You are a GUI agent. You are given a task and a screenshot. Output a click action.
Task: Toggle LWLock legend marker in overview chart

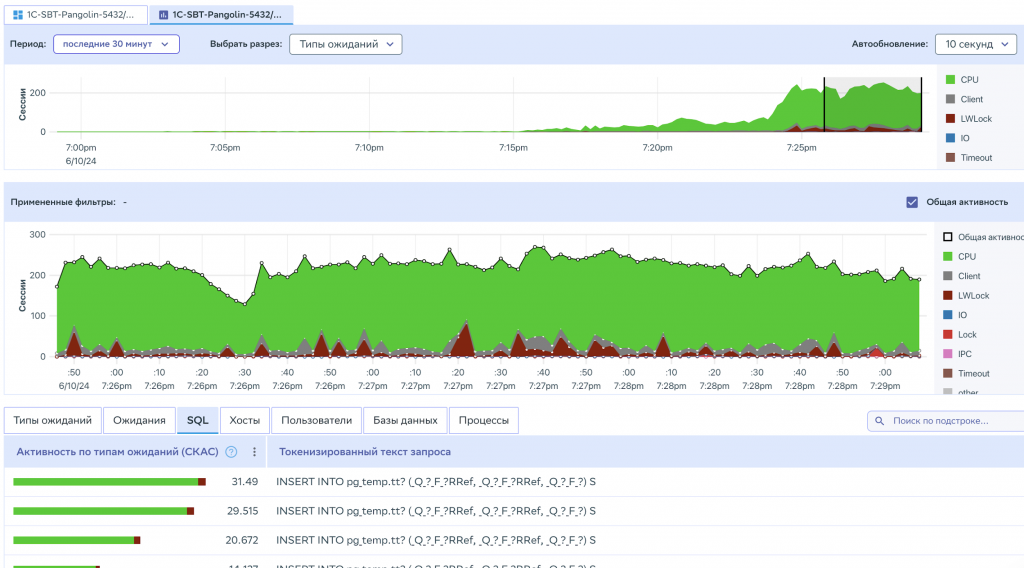point(950,119)
